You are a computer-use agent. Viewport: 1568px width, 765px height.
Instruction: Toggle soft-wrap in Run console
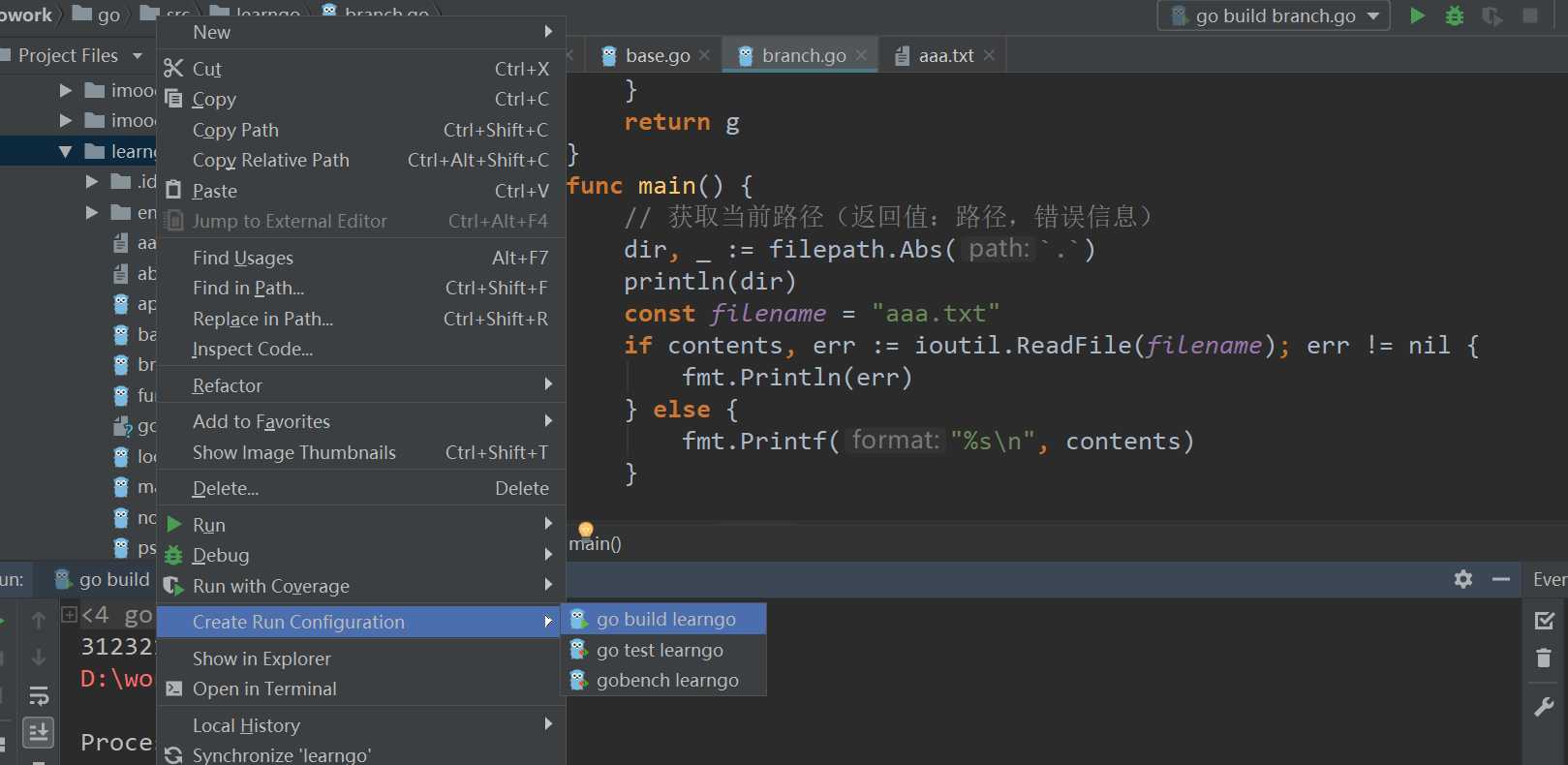point(39,695)
